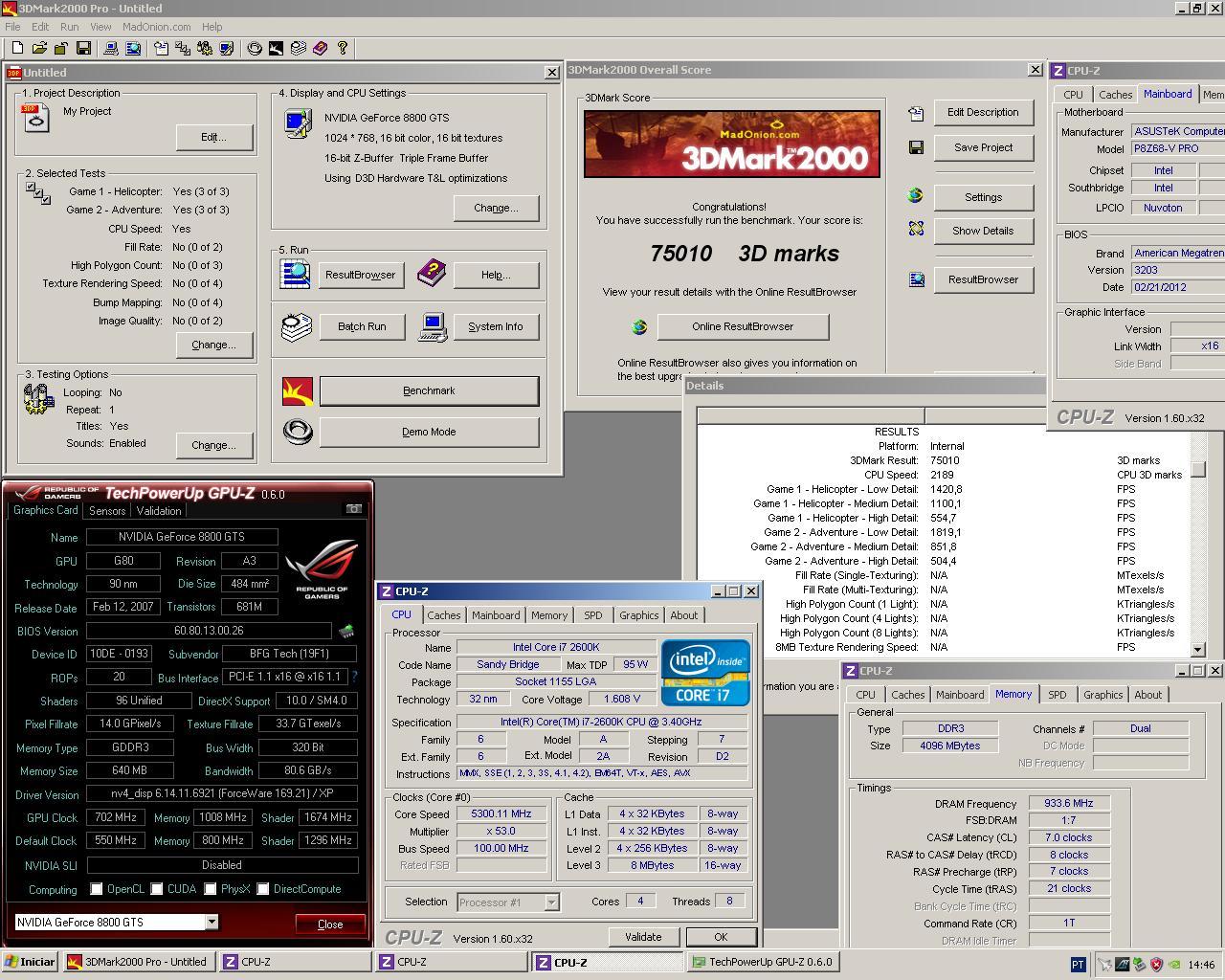Click the Core Speed 5300.11 MHz field
This screenshot has width=1225, height=980.
501,813
